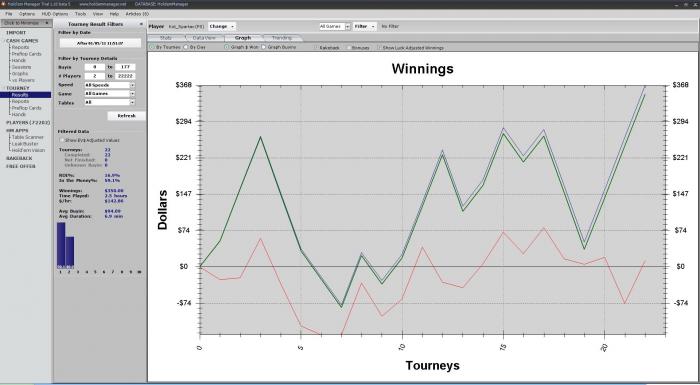Open Hands under Cash Games
This screenshot has height=385, width=700.
tap(18, 60)
